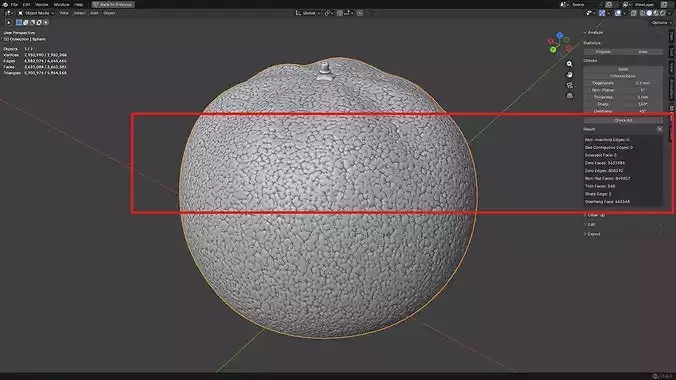Toggle the camera view icon
The height and width of the screenshot is (380, 676).
[570, 85]
